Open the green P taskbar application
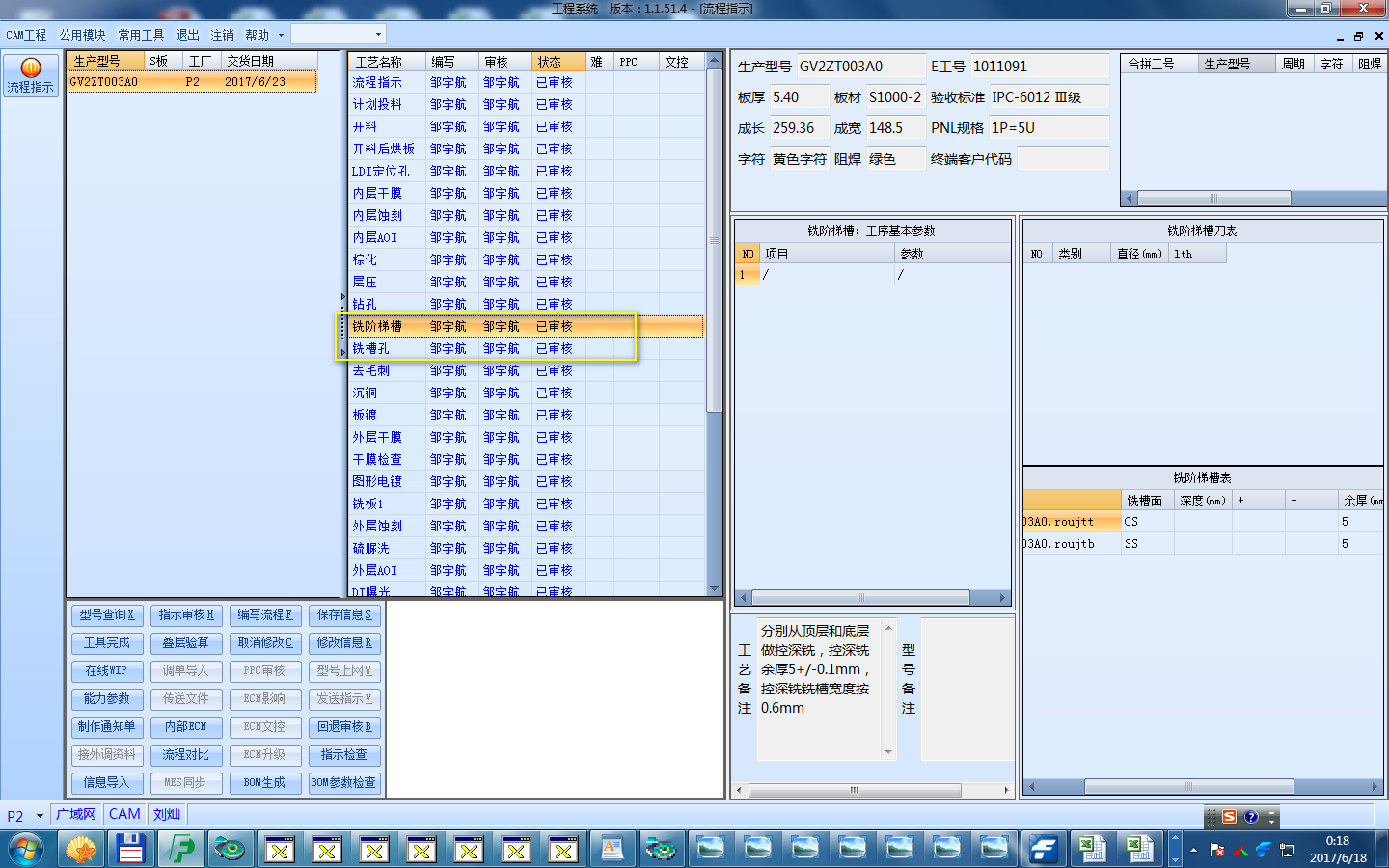This screenshot has height=868, width=1389. pyautogui.click(x=180, y=850)
